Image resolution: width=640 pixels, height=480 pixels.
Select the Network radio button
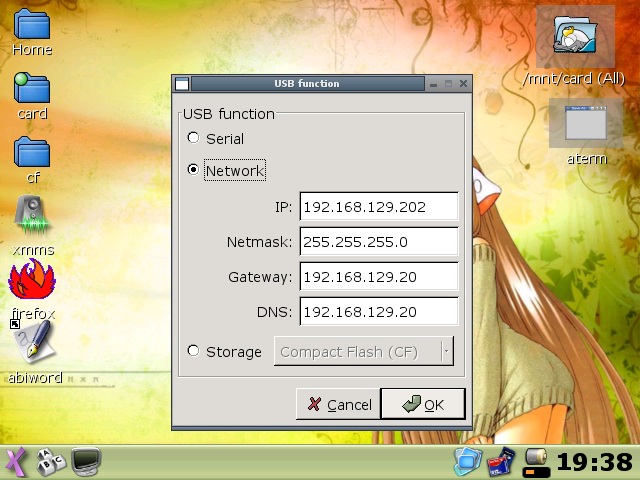tap(194, 170)
